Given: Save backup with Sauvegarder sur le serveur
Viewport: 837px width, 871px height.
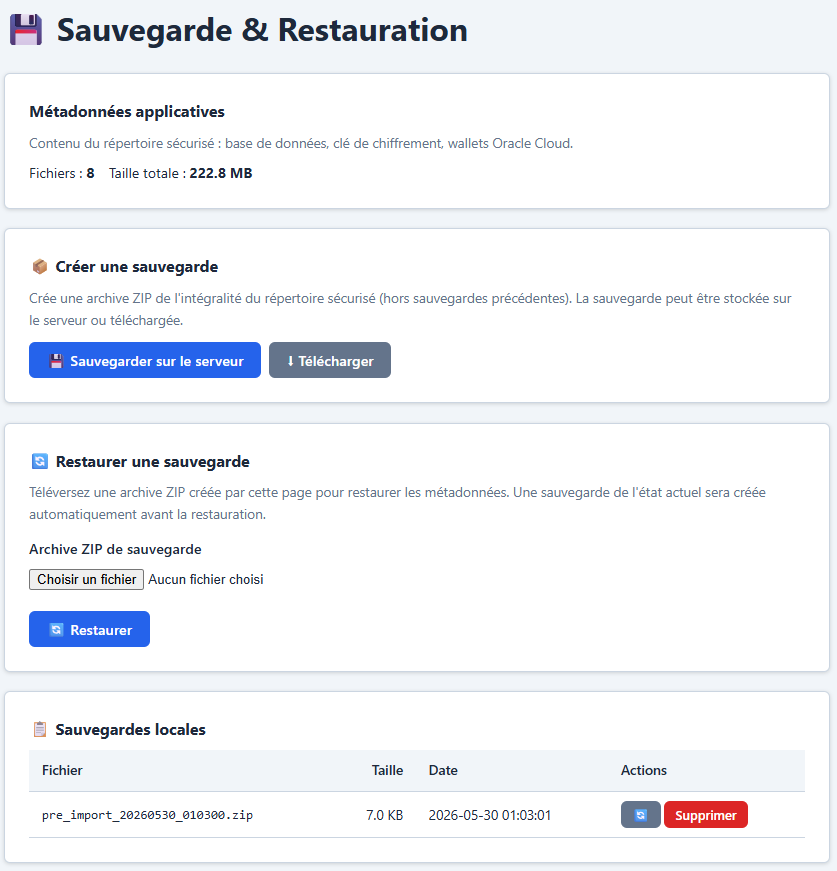Looking at the screenshot, I should pyautogui.click(x=145, y=360).
